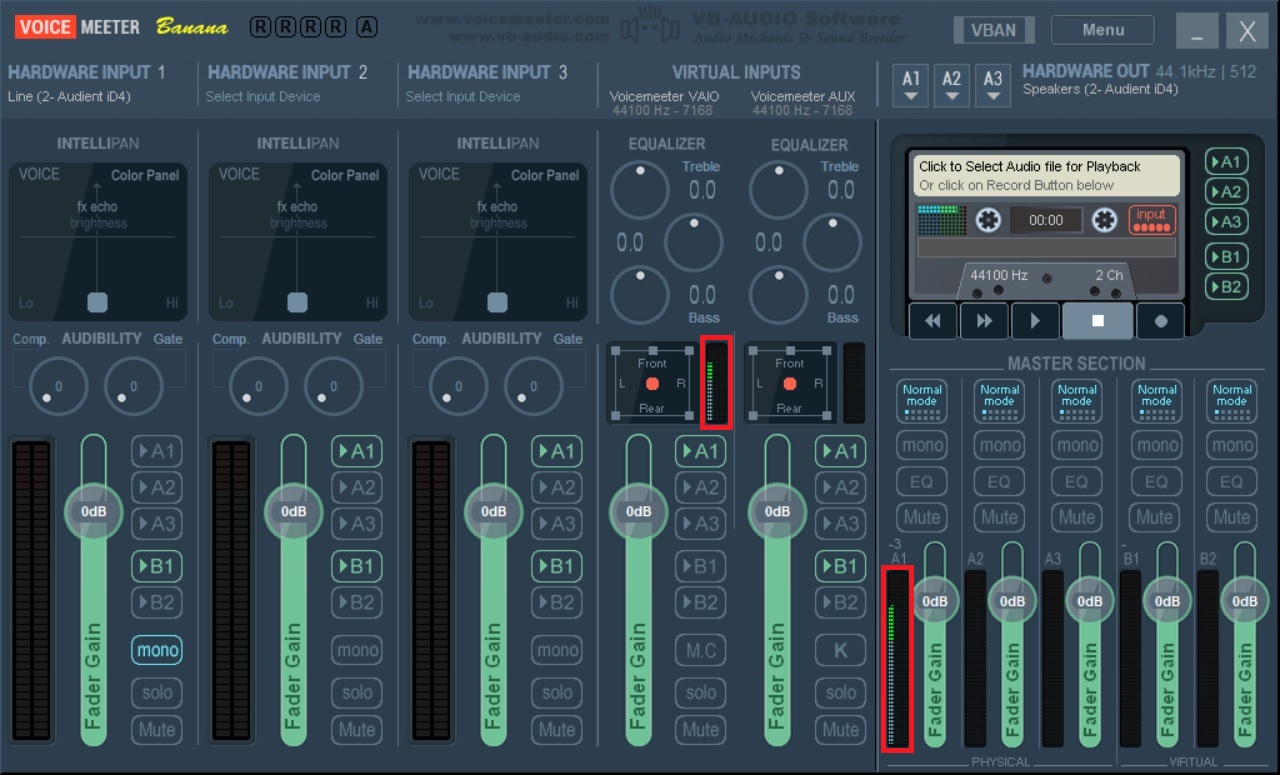Open the VBAN dialog
This screenshot has height=775, width=1280.
[x=993, y=29]
